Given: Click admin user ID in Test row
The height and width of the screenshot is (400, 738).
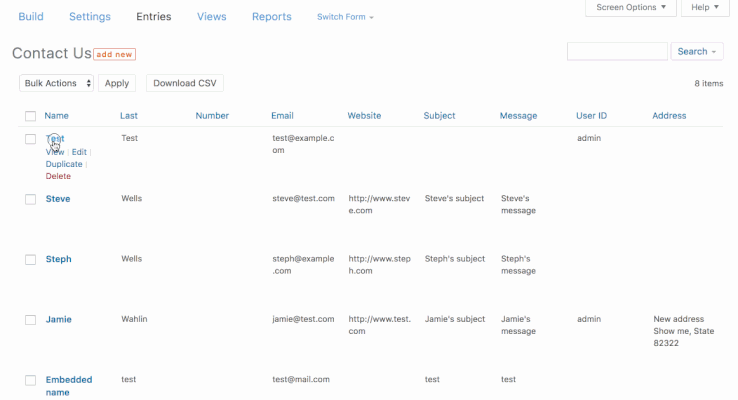Looking at the screenshot, I should (x=589, y=138).
